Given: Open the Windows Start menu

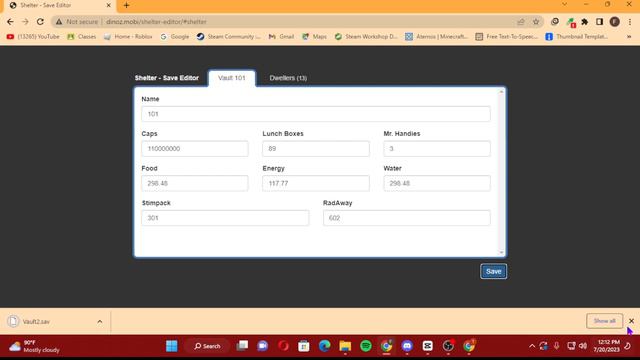Looking at the screenshot, I should 172,346.
